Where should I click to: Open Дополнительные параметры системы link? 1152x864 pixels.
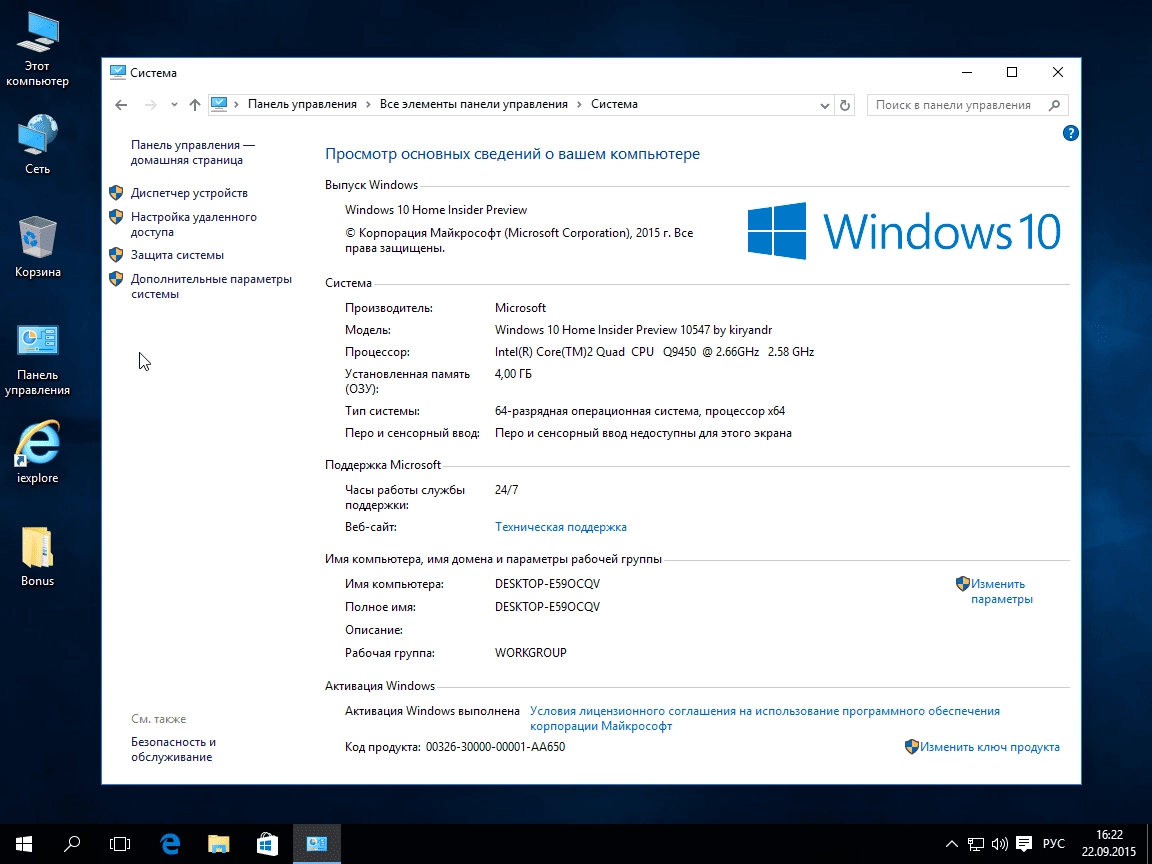pos(212,287)
